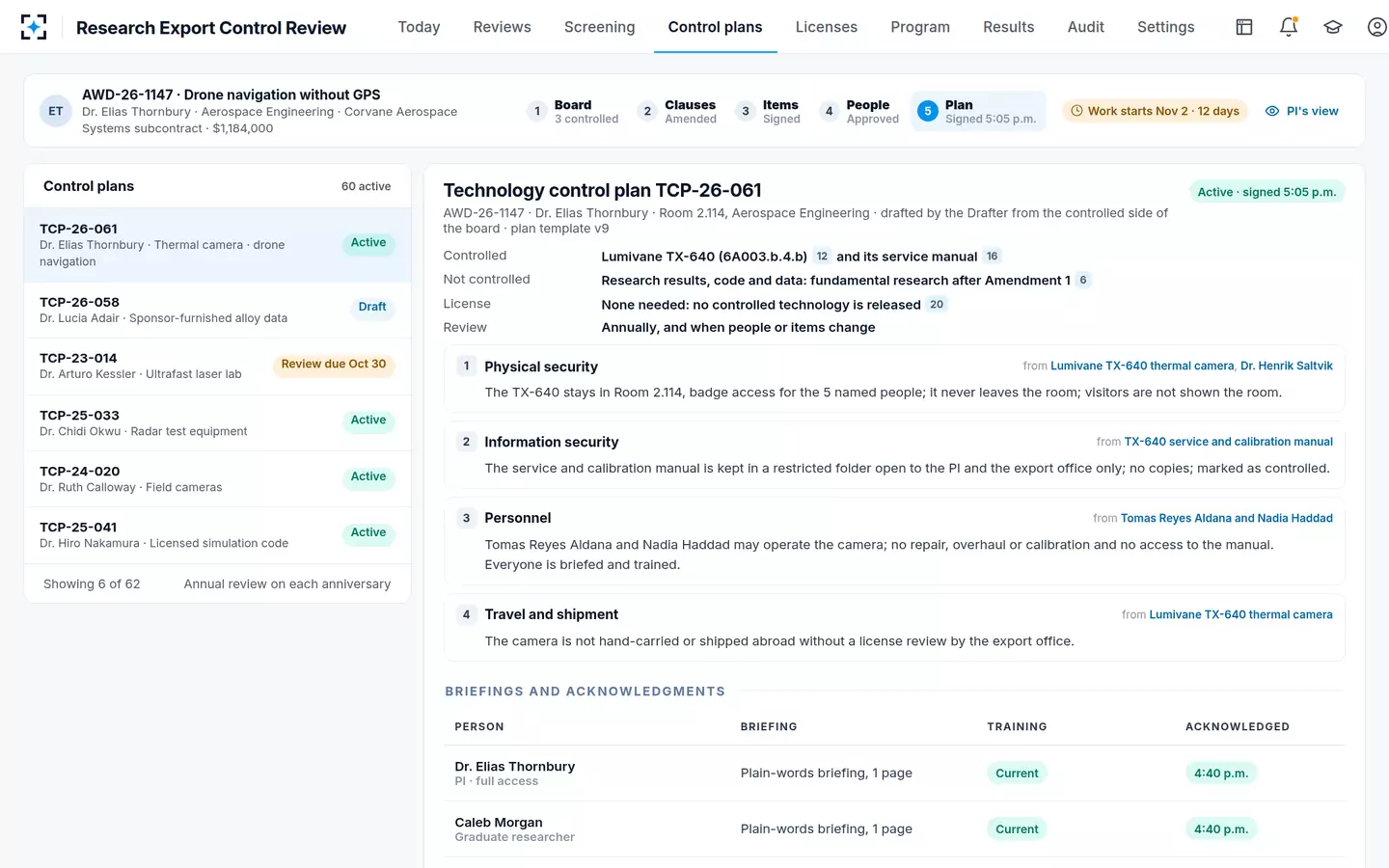This screenshot has height=868, width=1389.
Task: Select control plan TCP-24-020
Action: pos(217,478)
